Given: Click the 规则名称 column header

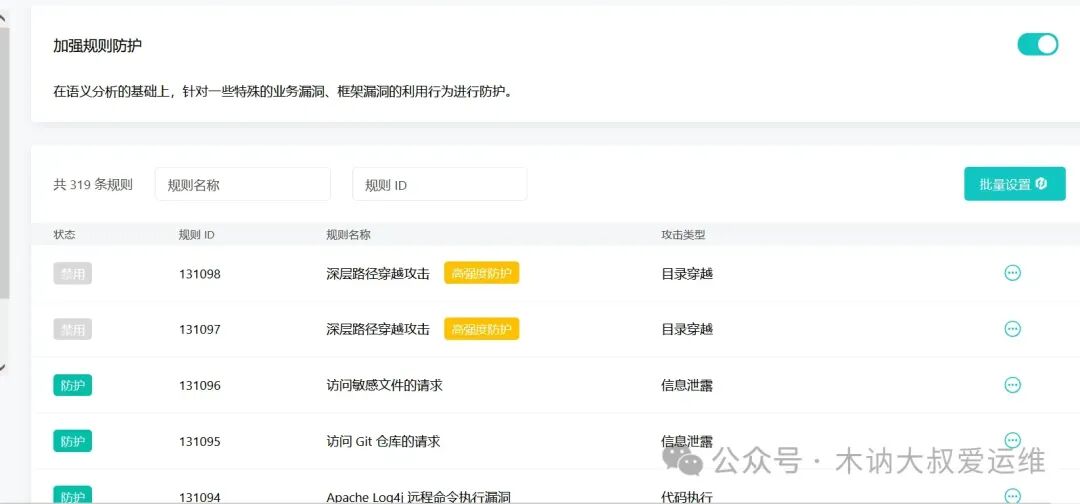Looking at the screenshot, I should tap(348, 235).
